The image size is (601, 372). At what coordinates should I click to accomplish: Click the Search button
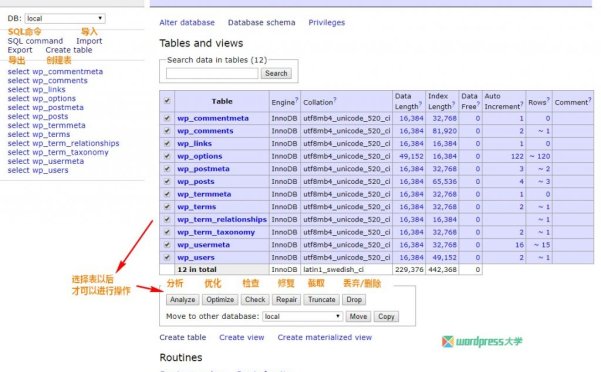[276, 73]
